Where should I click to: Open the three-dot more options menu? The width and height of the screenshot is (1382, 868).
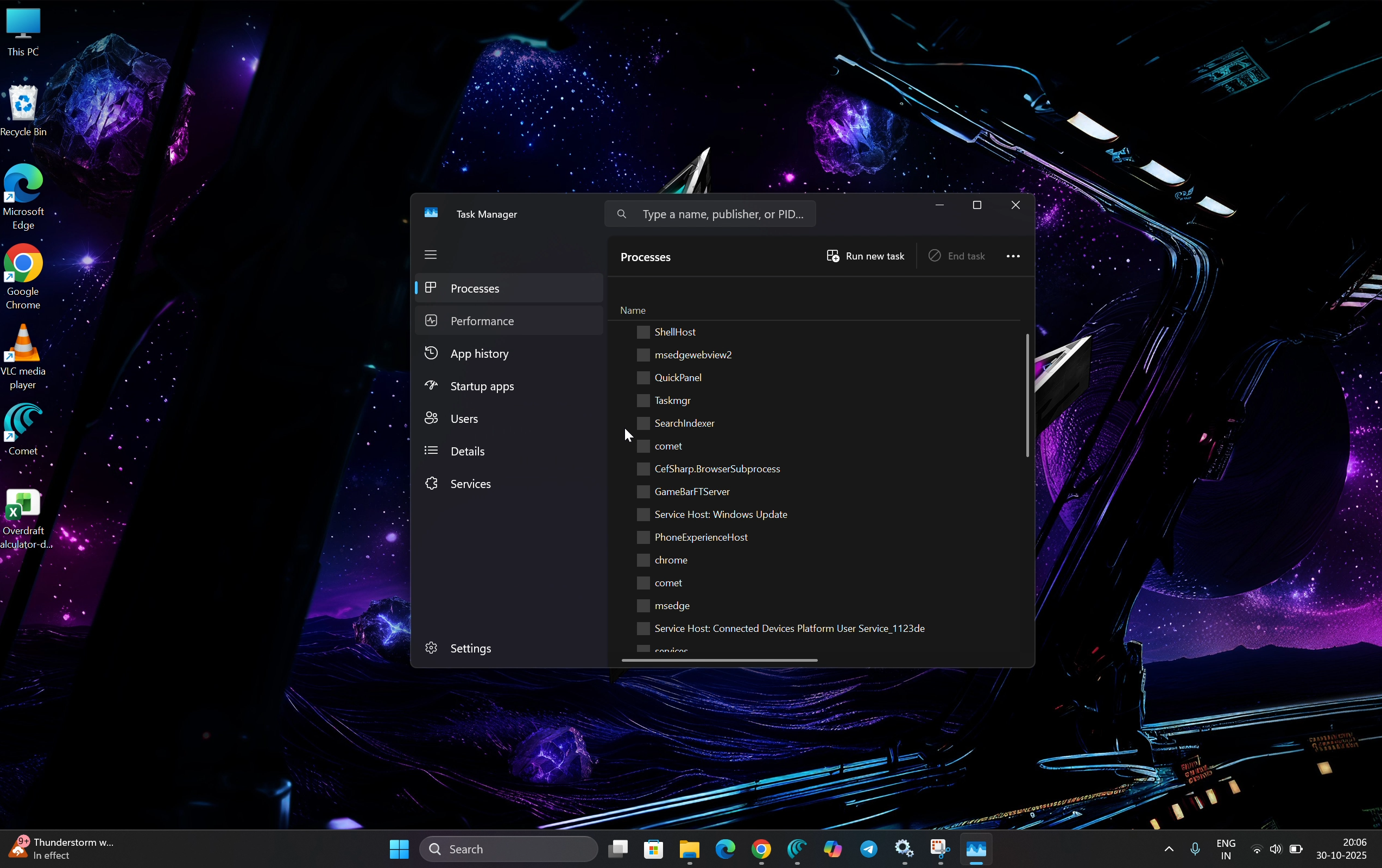[x=1013, y=256]
